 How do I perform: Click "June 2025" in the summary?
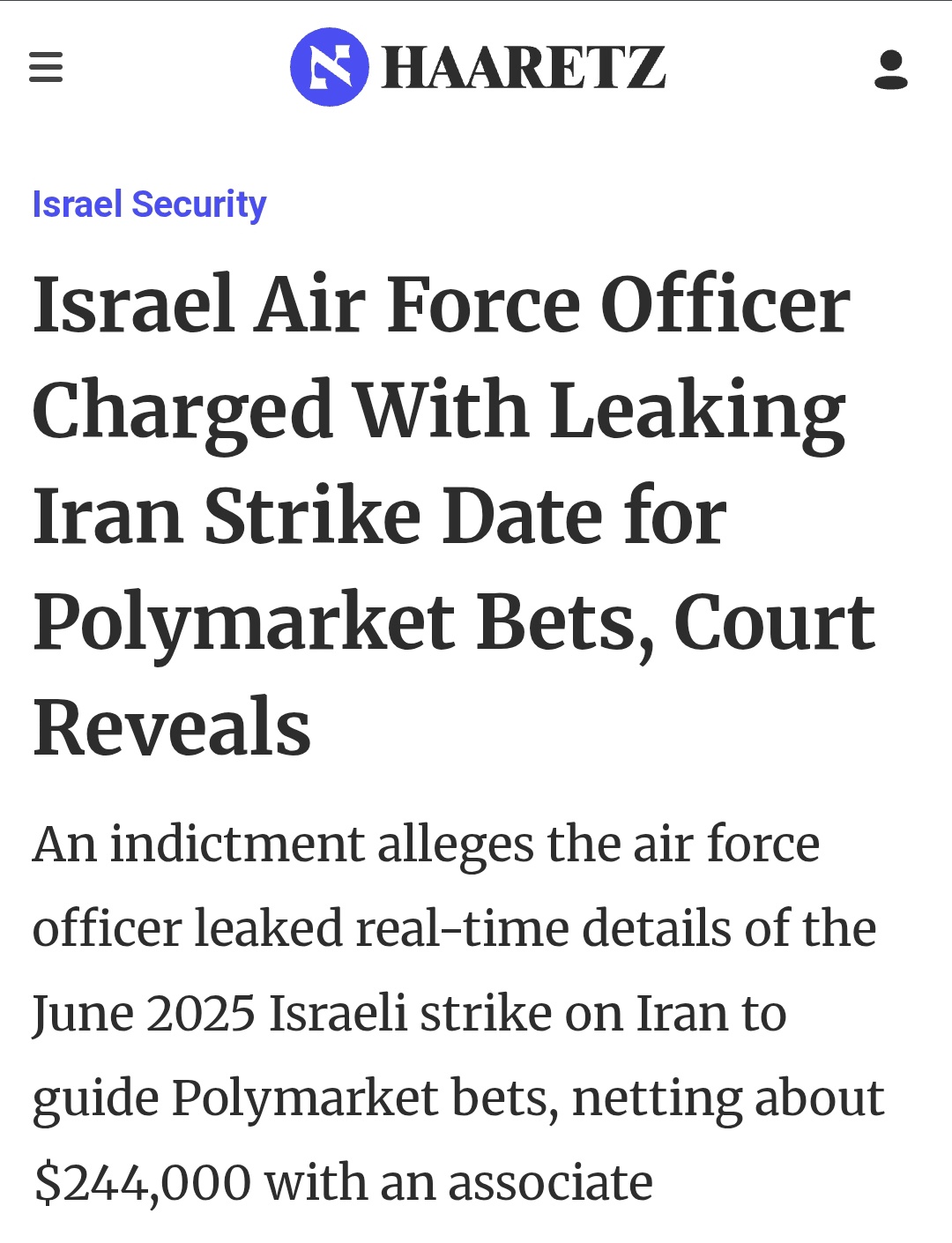pyautogui.click(x=143, y=1014)
